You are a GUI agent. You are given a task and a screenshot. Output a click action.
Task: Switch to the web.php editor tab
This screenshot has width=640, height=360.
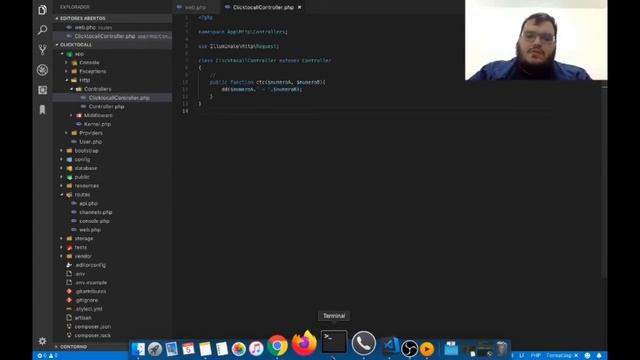pyautogui.click(x=196, y=7)
